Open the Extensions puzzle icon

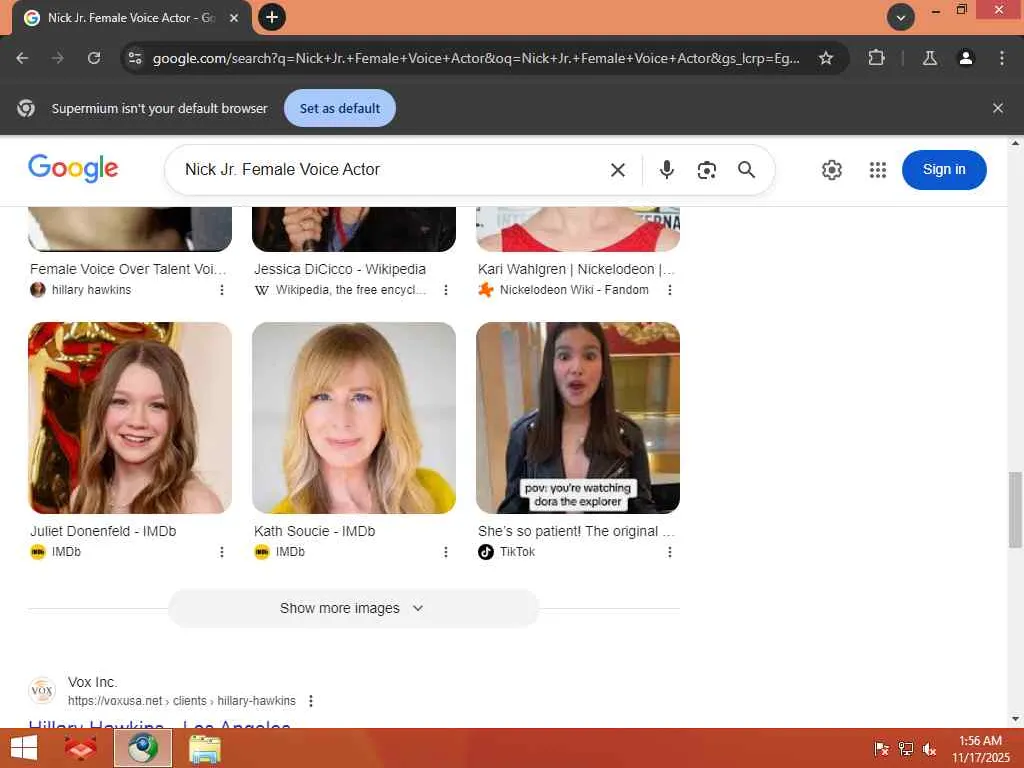pos(876,58)
